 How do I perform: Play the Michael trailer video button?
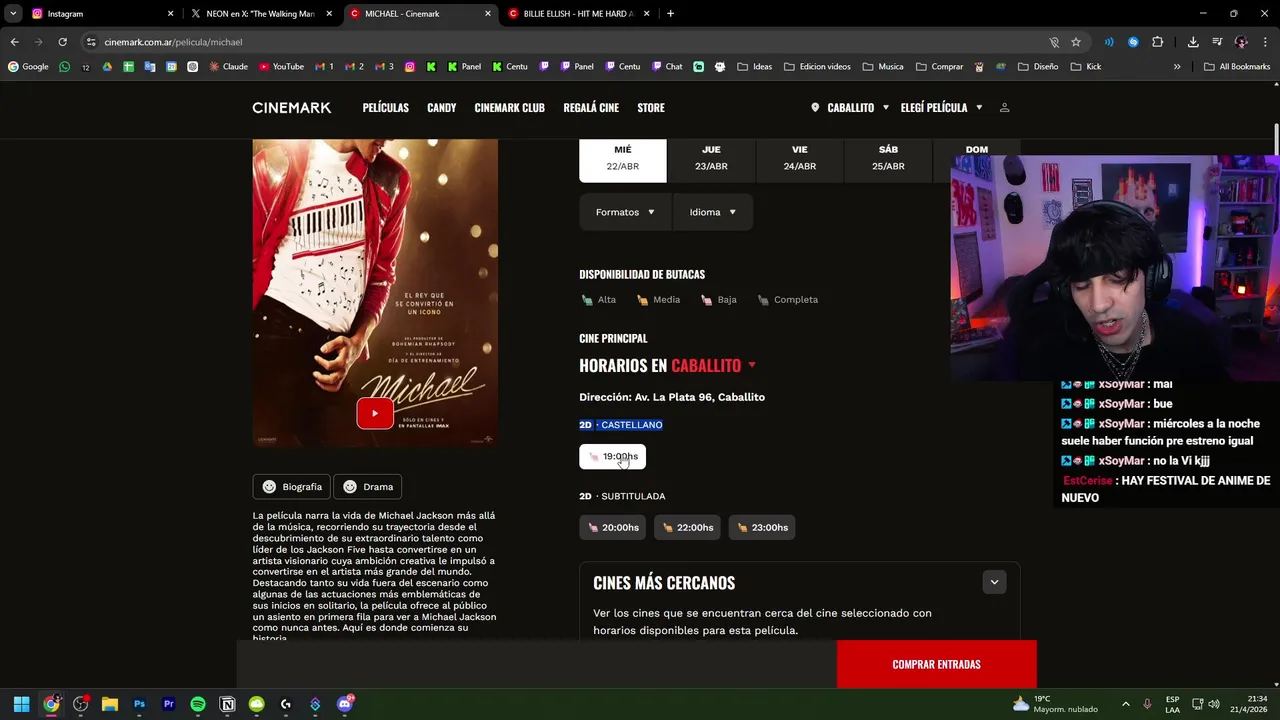(375, 413)
